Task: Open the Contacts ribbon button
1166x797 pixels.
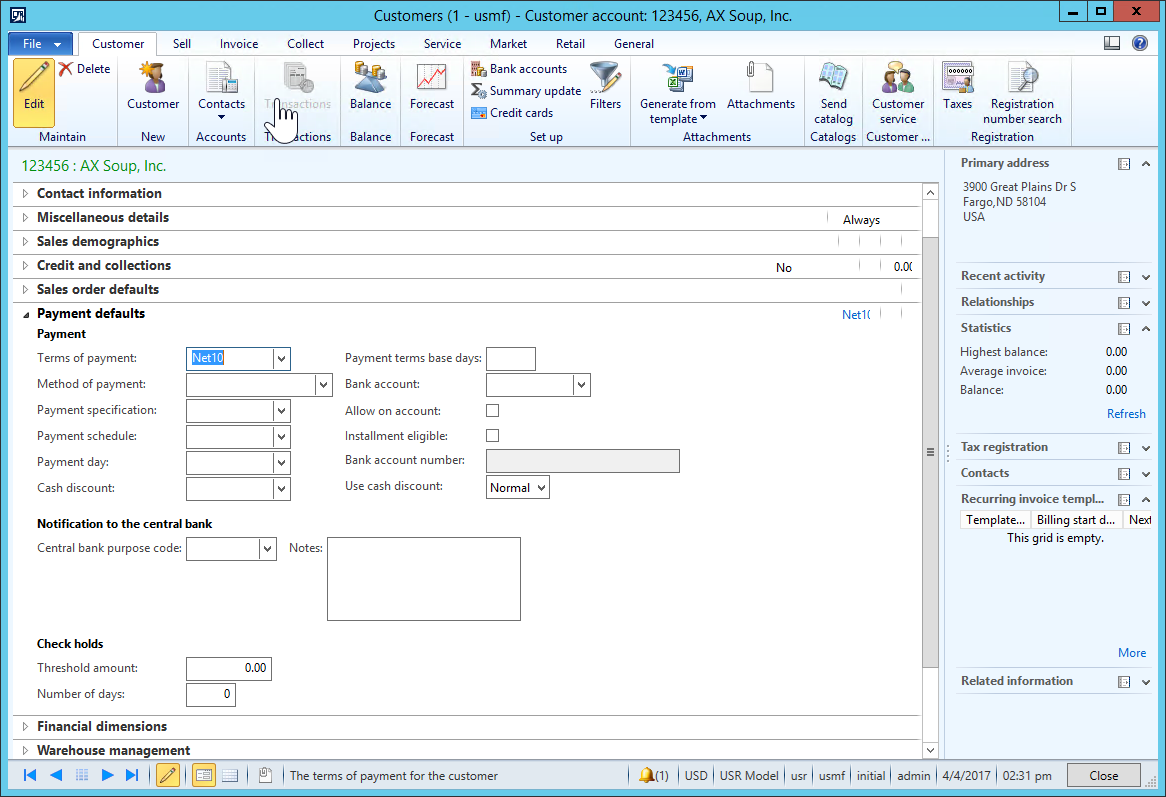Action: (x=221, y=91)
